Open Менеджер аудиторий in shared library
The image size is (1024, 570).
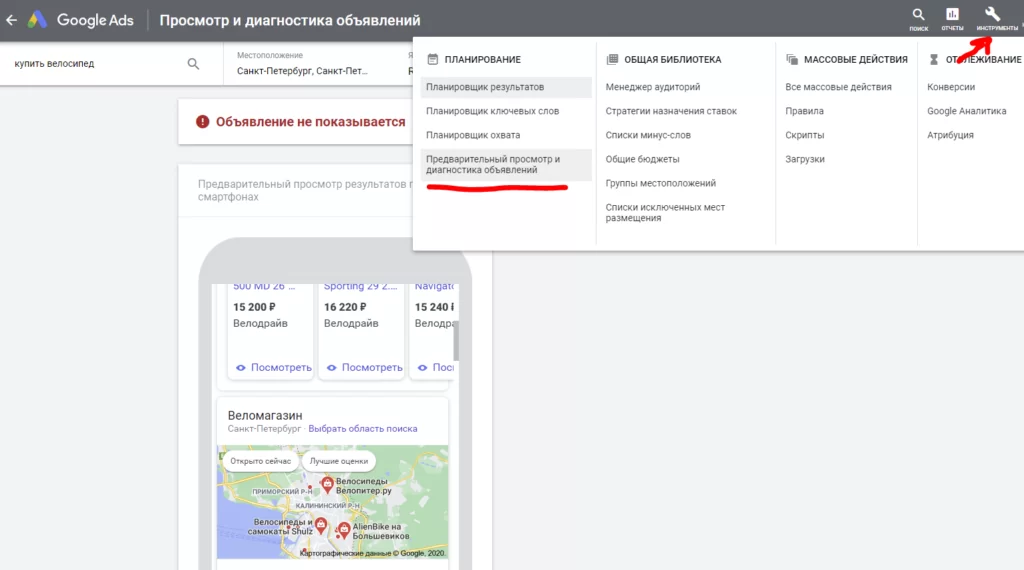[x=652, y=87]
